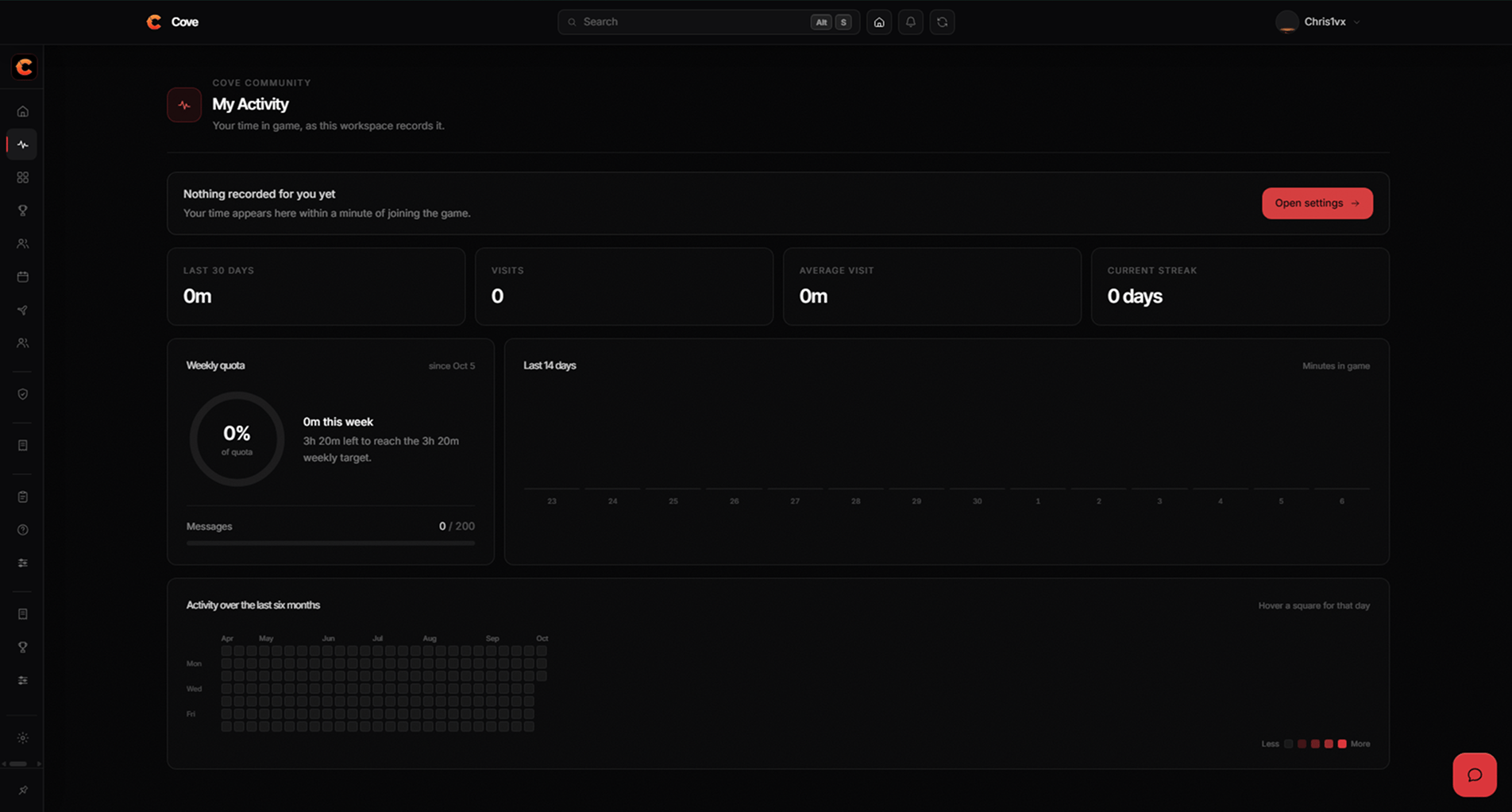Click the paper plane icon in the sidebar

[22, 311]
